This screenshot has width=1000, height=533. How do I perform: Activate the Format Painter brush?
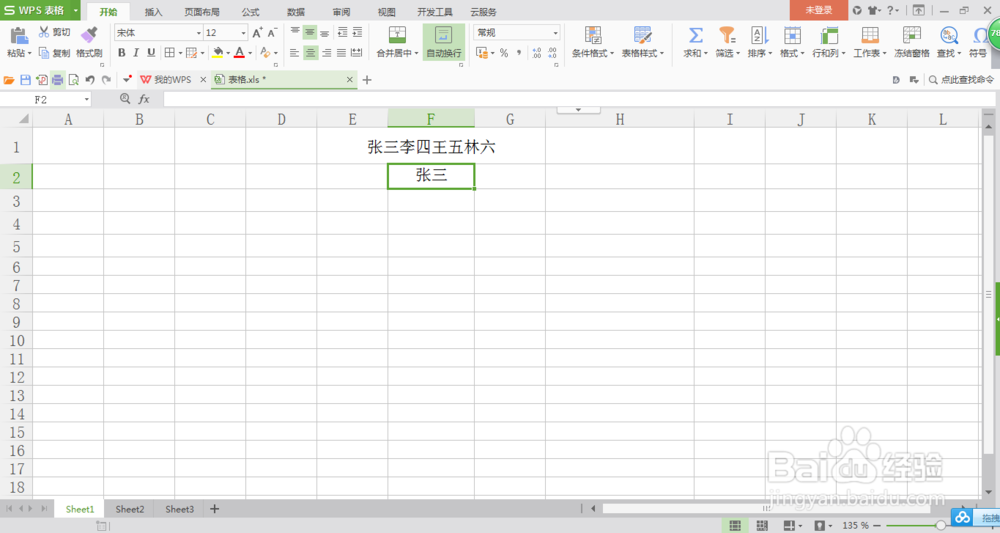pyautogui.click(x=89, y=36)
